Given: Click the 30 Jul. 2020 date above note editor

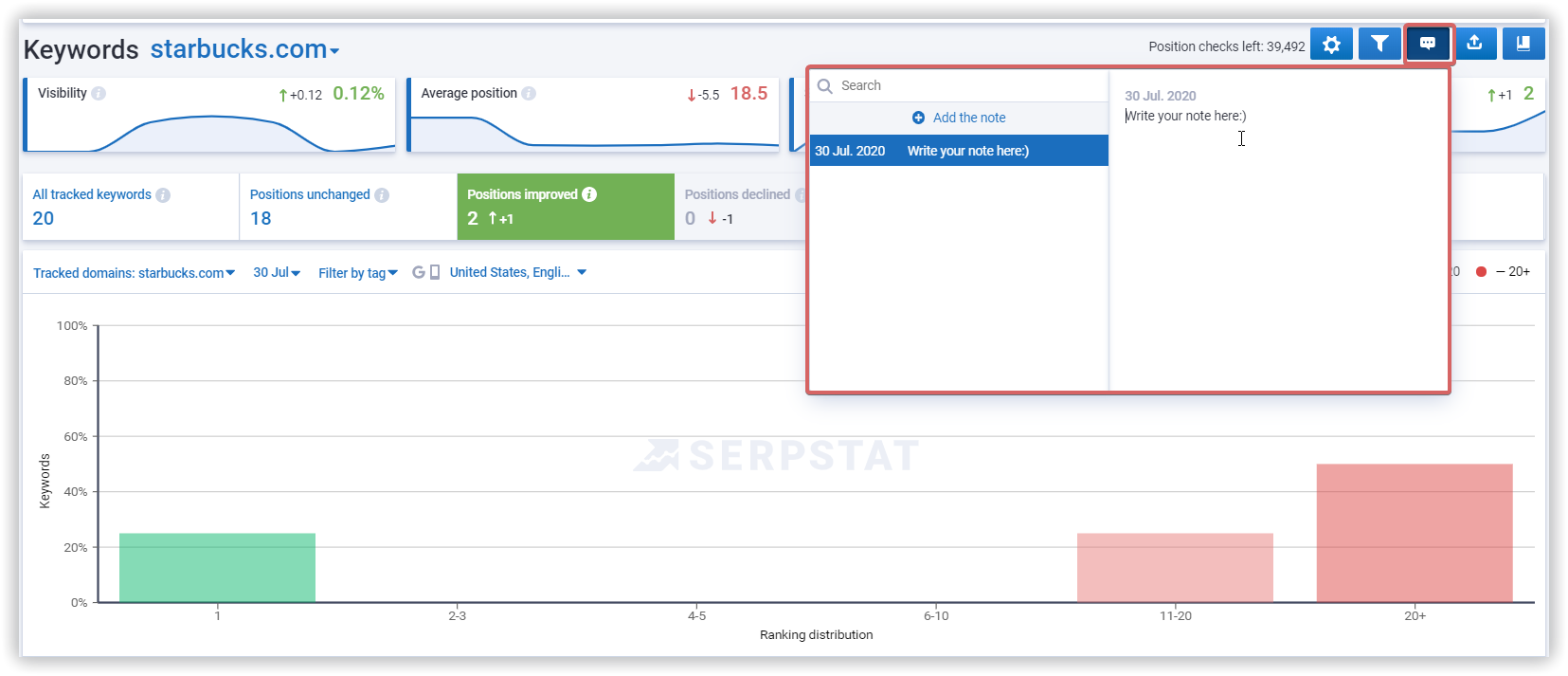Looking at the screenshot, I should coord(1161,96).
